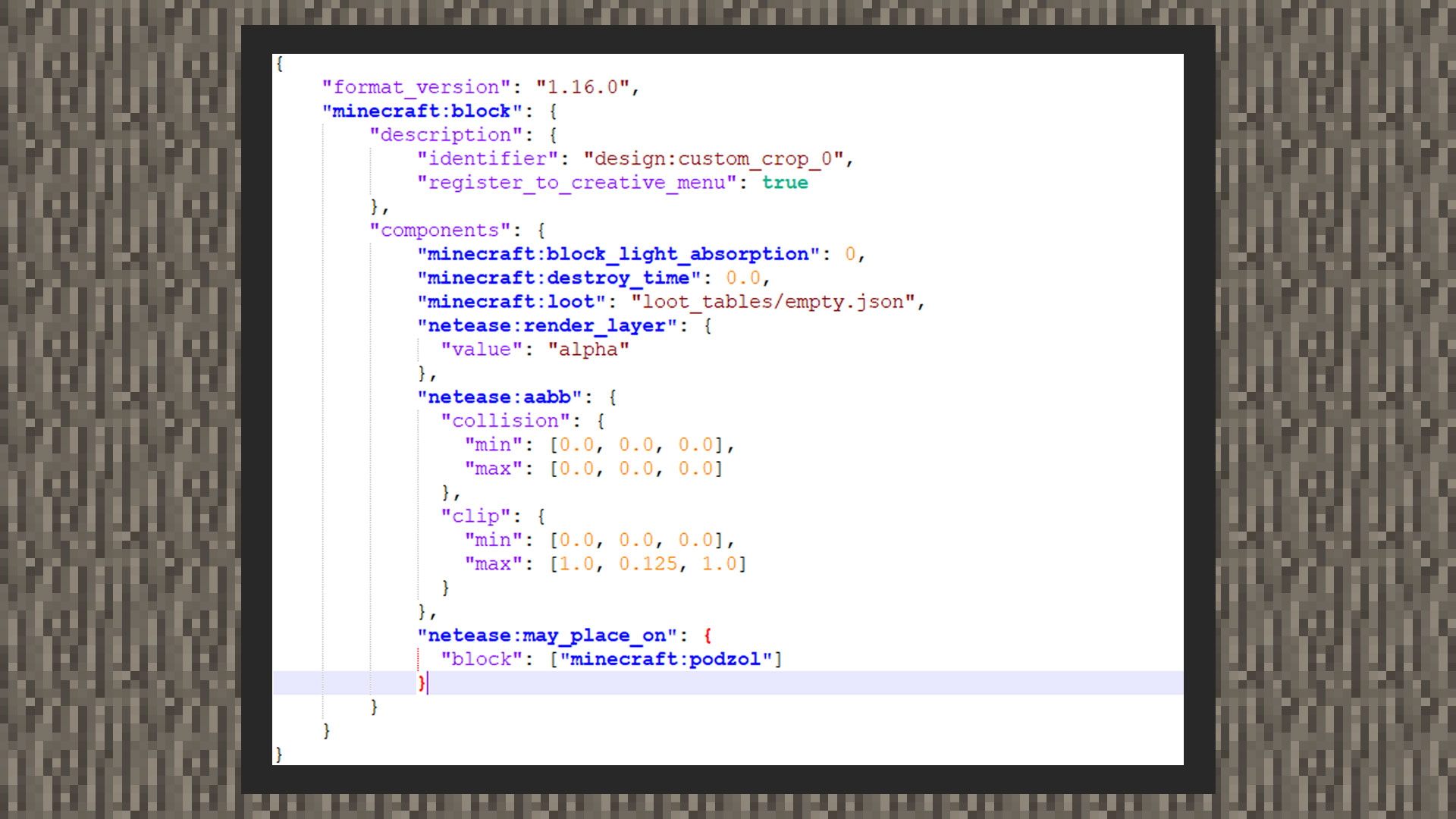Click the "register_to_creative_menu" key

pyautogui.click(x=577, y=183)
